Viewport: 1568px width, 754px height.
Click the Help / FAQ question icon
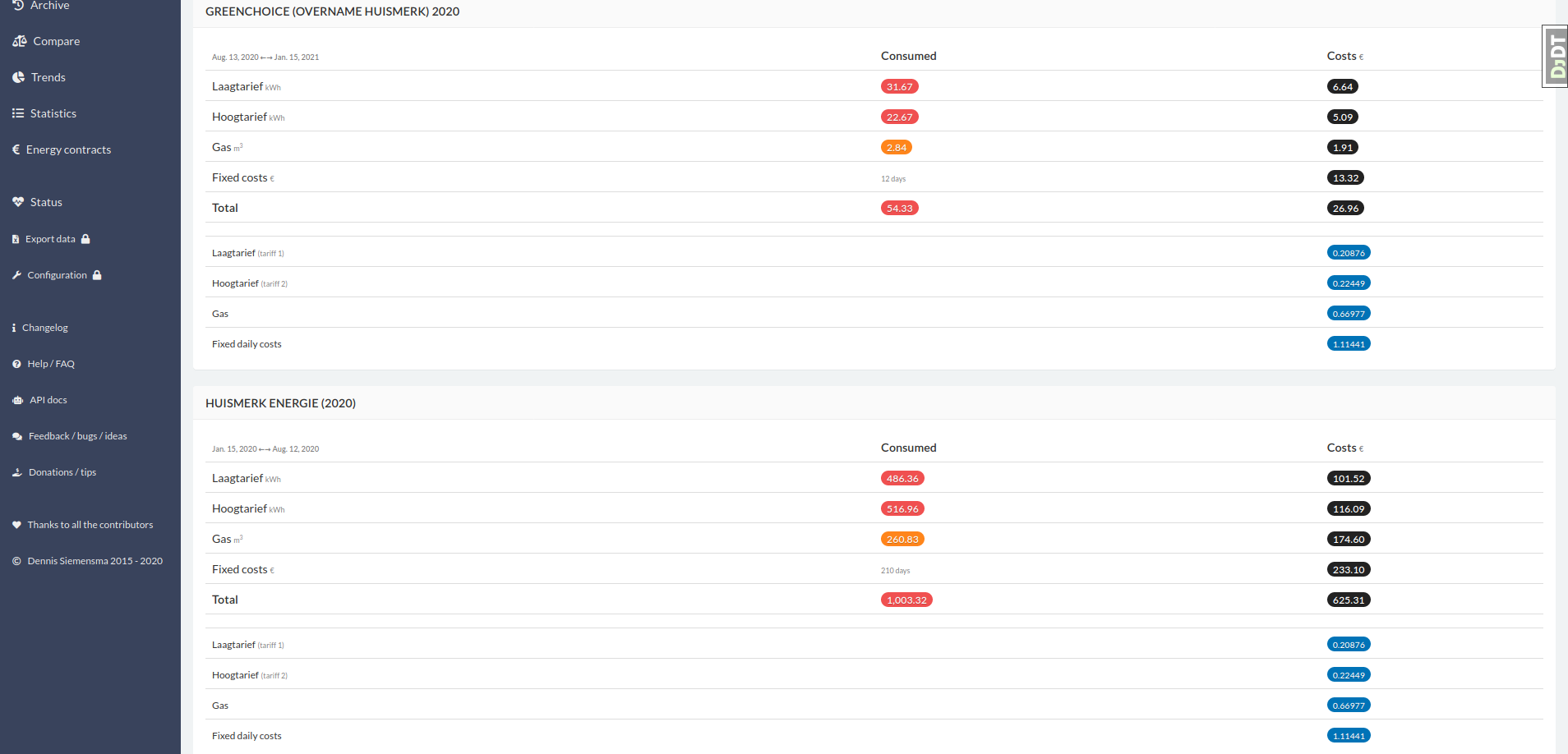click(16, 364)
